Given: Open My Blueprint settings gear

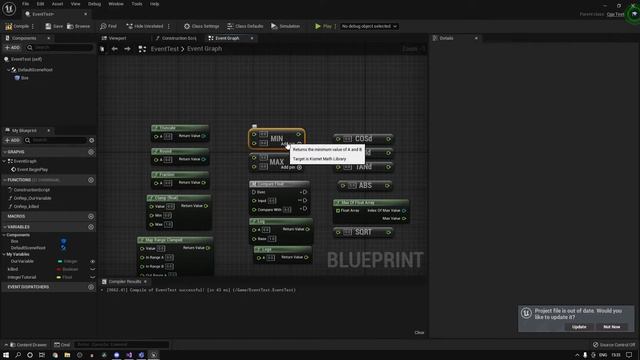Looking at the screenshot, I should (91, 140).
